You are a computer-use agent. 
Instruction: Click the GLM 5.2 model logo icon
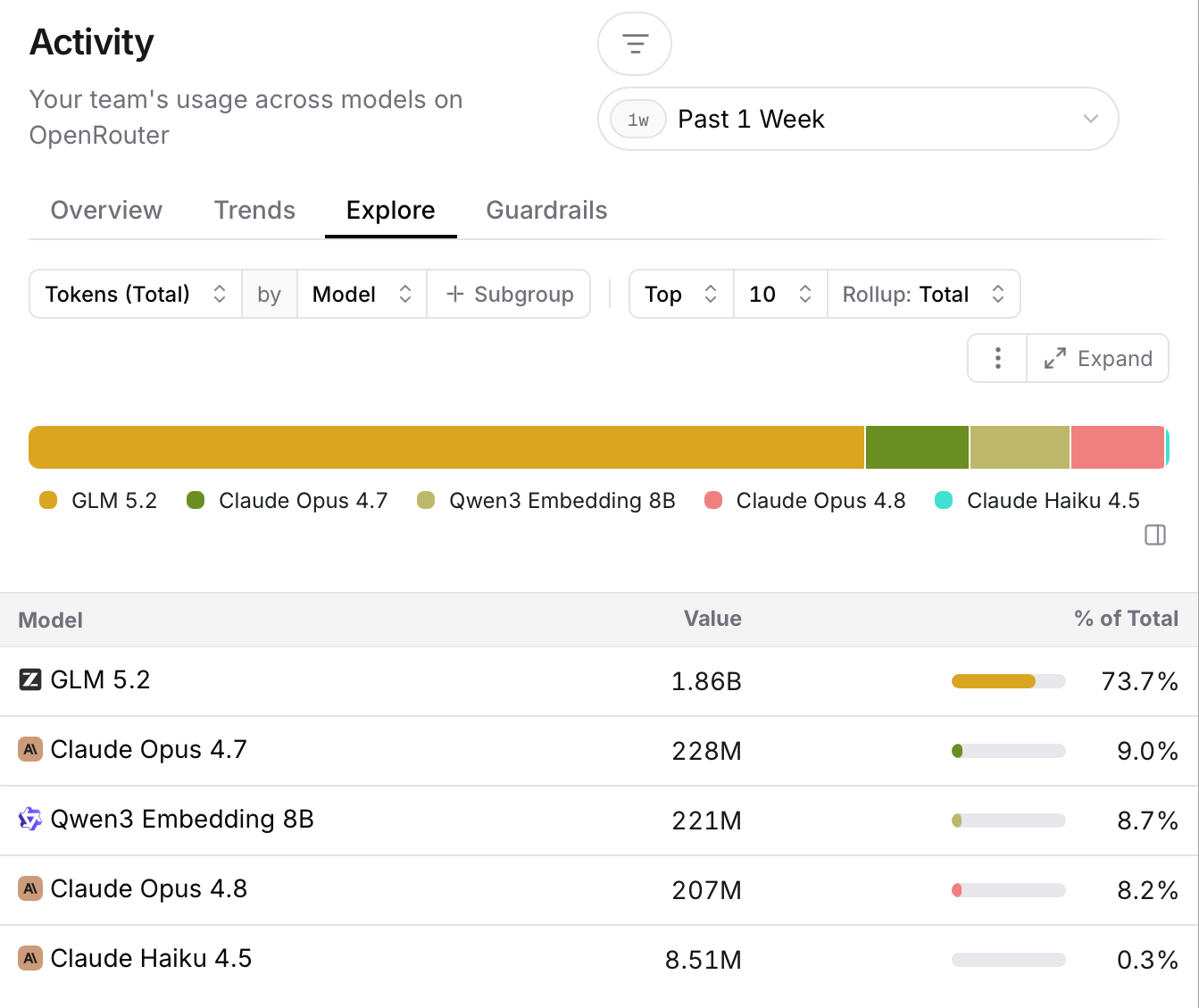tap(30, 679)
